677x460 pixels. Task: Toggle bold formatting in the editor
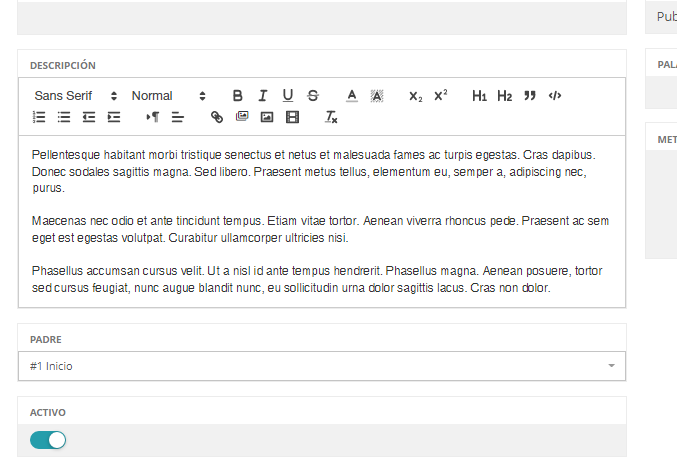(x=238, y=96)
